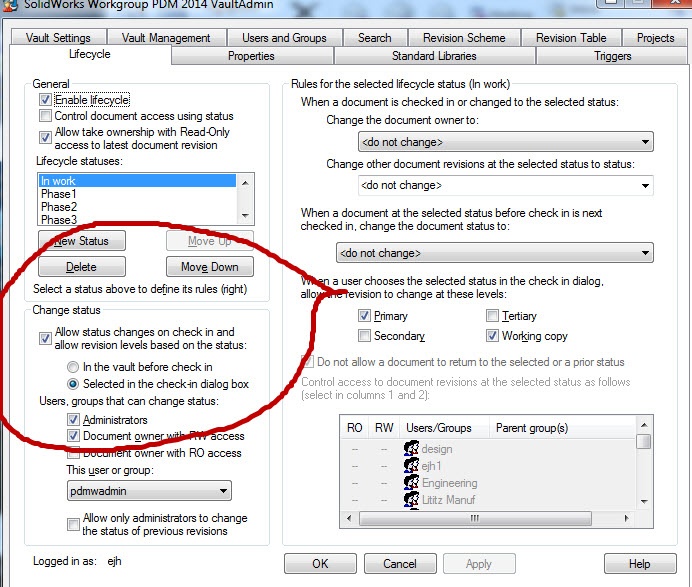The image size is (692, 587).
Task: Click right arrow of users/groups horizontal scrollbar
Action: point(627,518)
